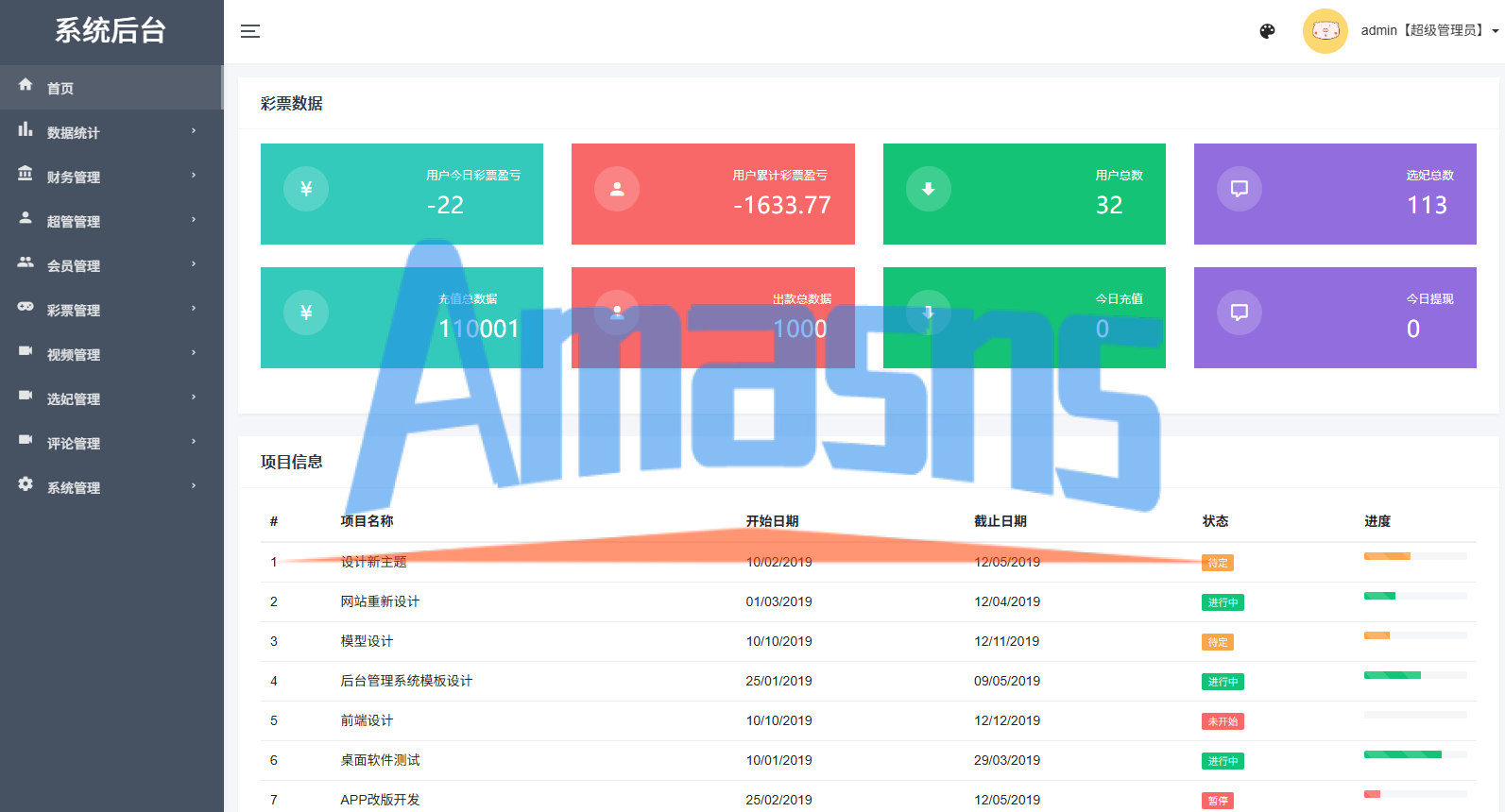Click the chat icon on 选妃总数 card
Screen dimensions: 1505x812
click(1240, 189)
